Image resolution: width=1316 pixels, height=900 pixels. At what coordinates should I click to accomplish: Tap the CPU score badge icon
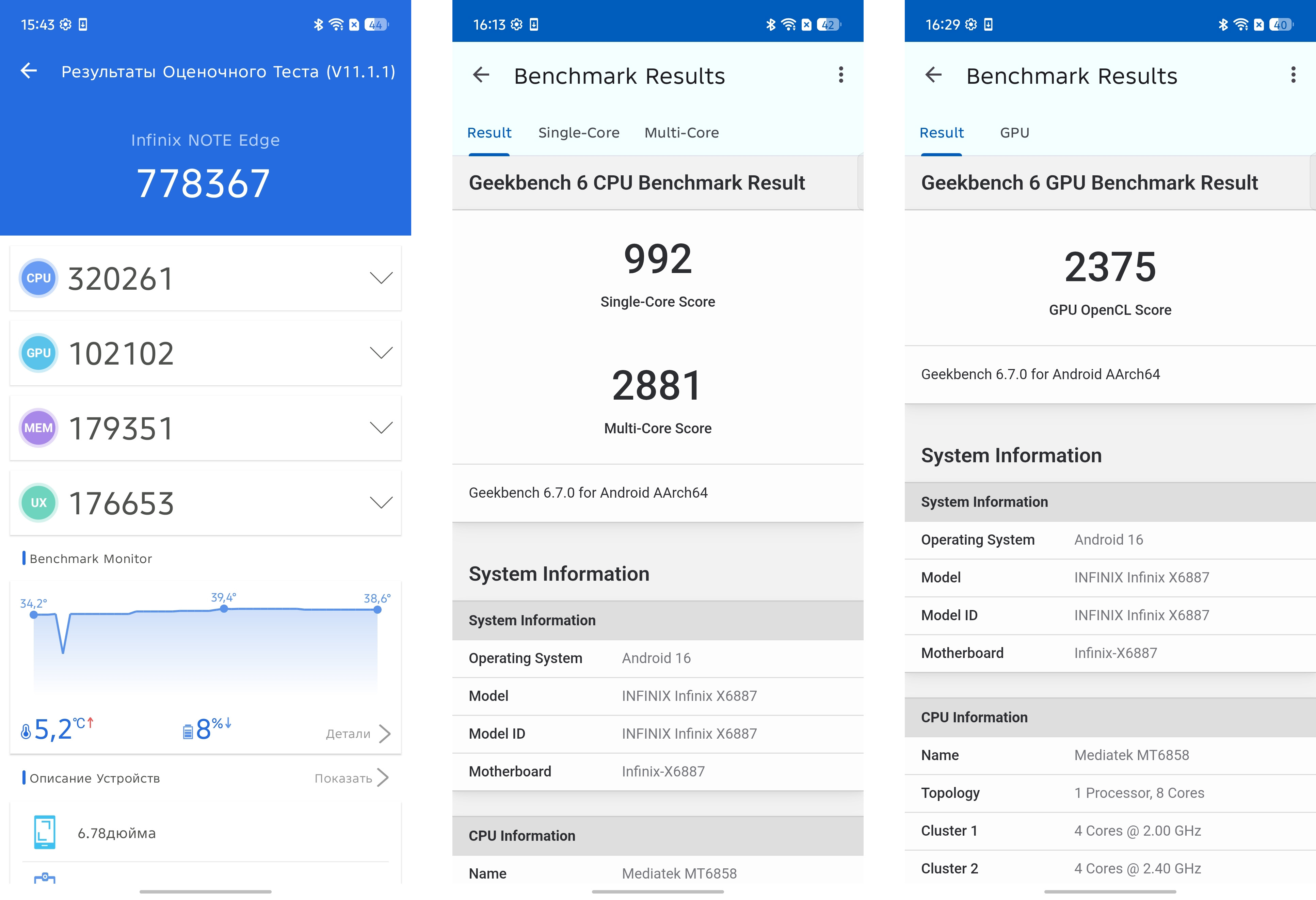click(x=38, y=278)
